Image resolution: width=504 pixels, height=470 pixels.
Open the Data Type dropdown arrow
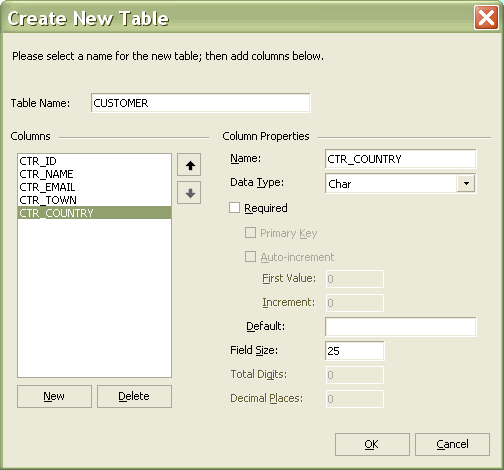point(466,183)
